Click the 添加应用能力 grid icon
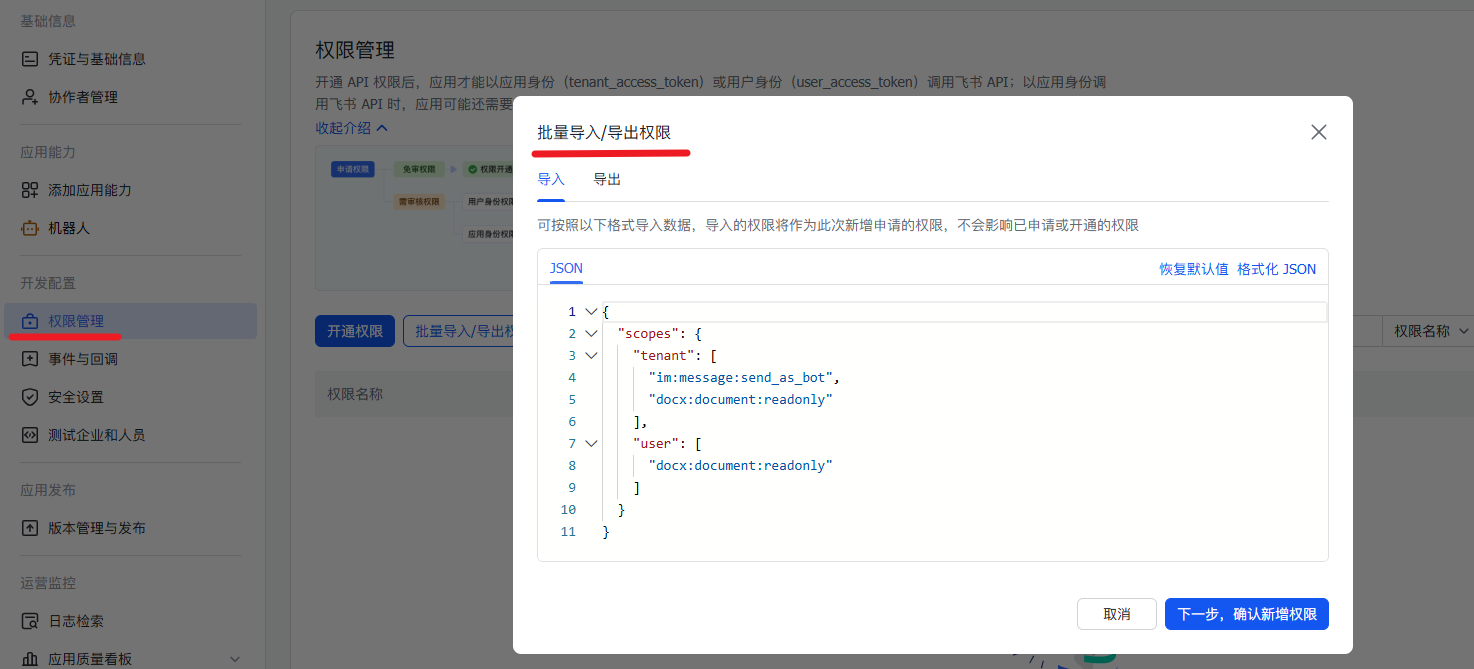1474x669 pixels. click(30, 190)
